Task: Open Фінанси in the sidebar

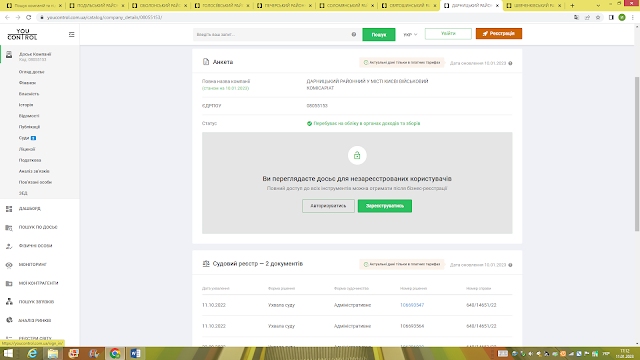Action: [x=27, y=83]
